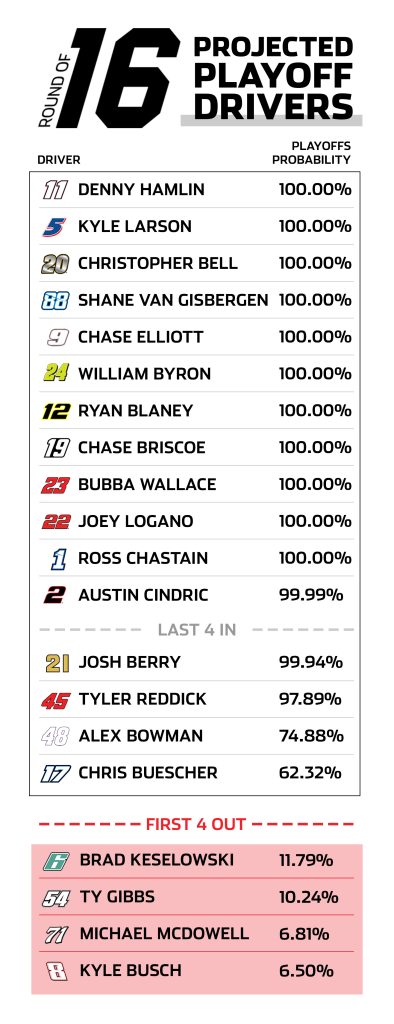The height and width of the screenshot is (1024, 394).
Task: Select the gold 21 Josh Berry icon
Action: 57,663
